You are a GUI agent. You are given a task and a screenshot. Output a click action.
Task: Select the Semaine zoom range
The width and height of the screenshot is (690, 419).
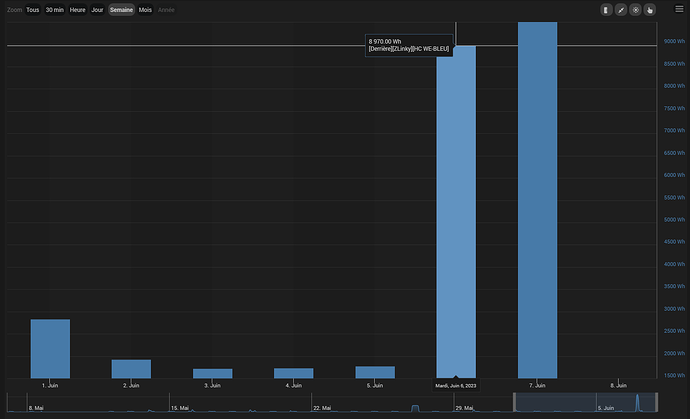click(121, 10)
